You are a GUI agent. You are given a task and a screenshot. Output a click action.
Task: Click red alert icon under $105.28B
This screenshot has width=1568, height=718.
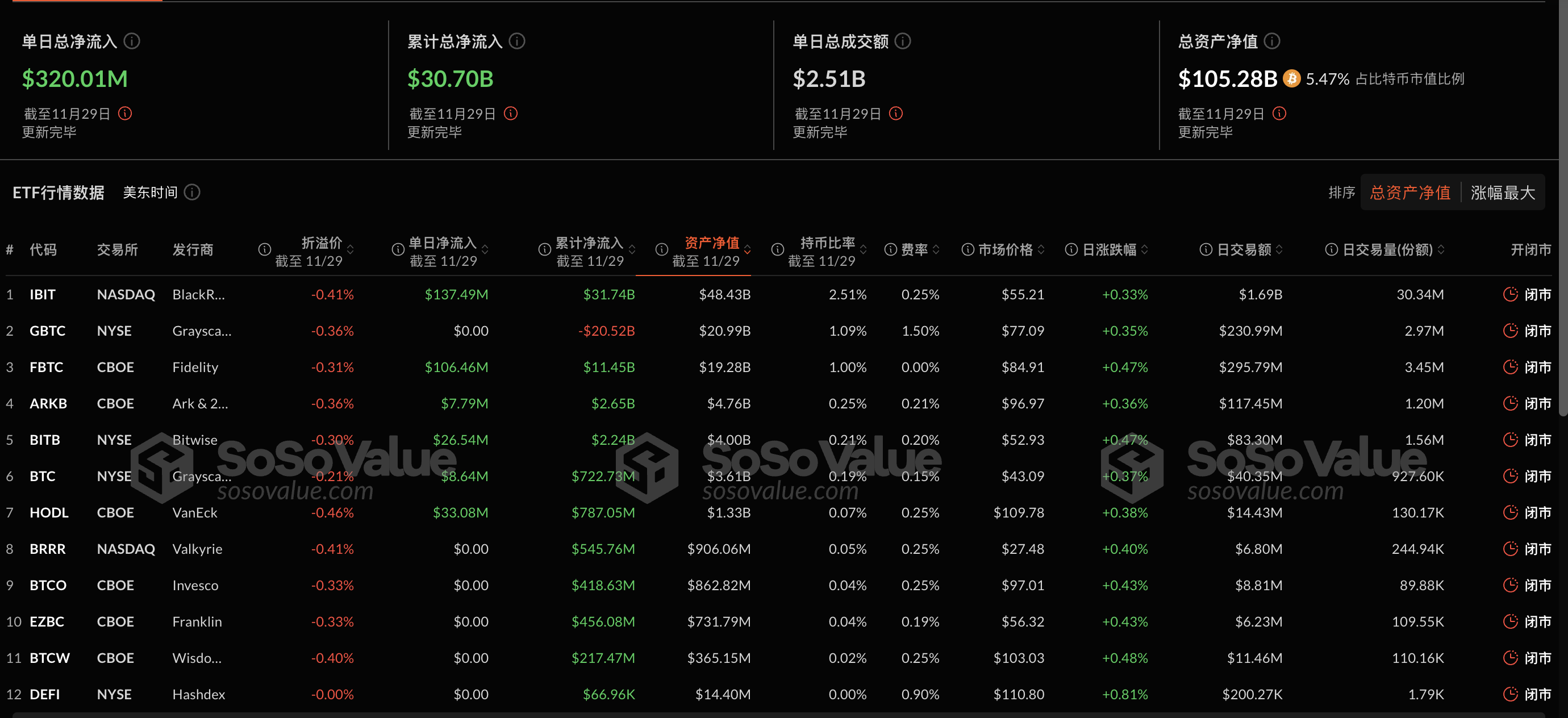coord(1279,113)
